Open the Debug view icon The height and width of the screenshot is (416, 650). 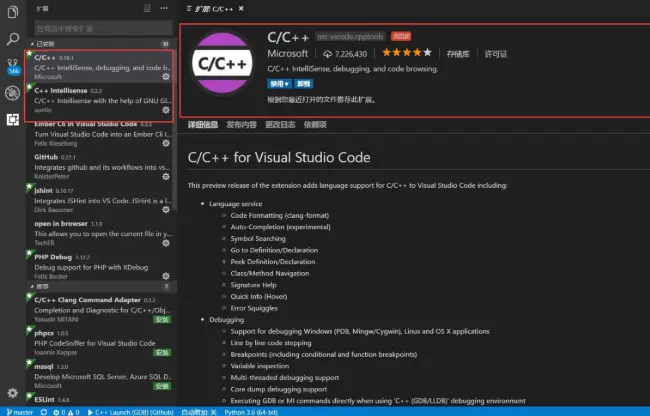point(13,93)
